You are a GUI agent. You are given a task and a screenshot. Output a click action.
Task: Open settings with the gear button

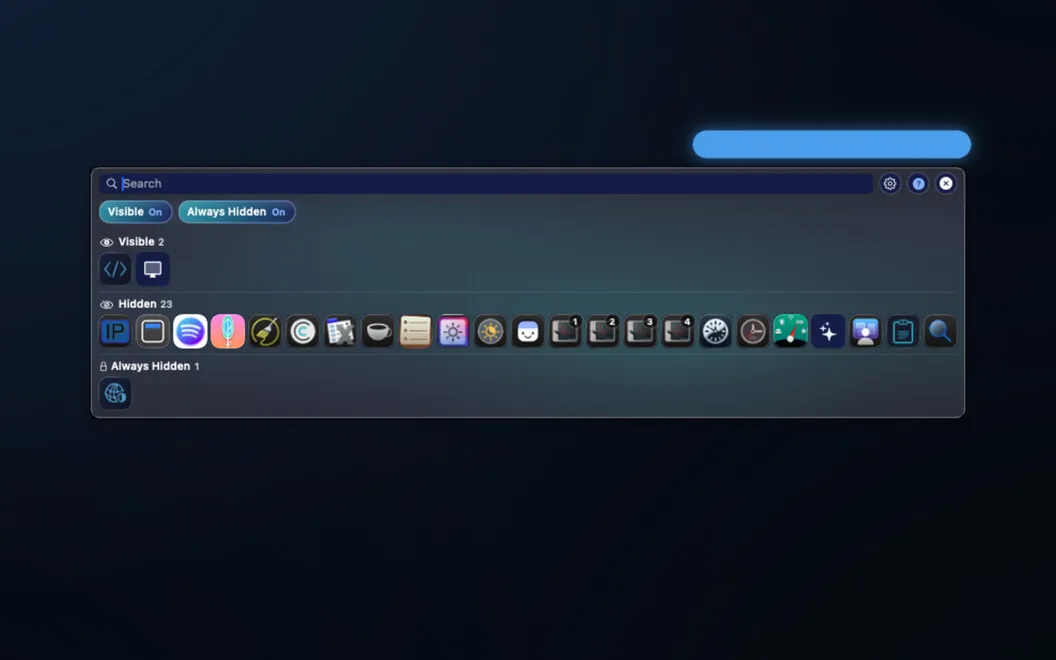(890, 183)
